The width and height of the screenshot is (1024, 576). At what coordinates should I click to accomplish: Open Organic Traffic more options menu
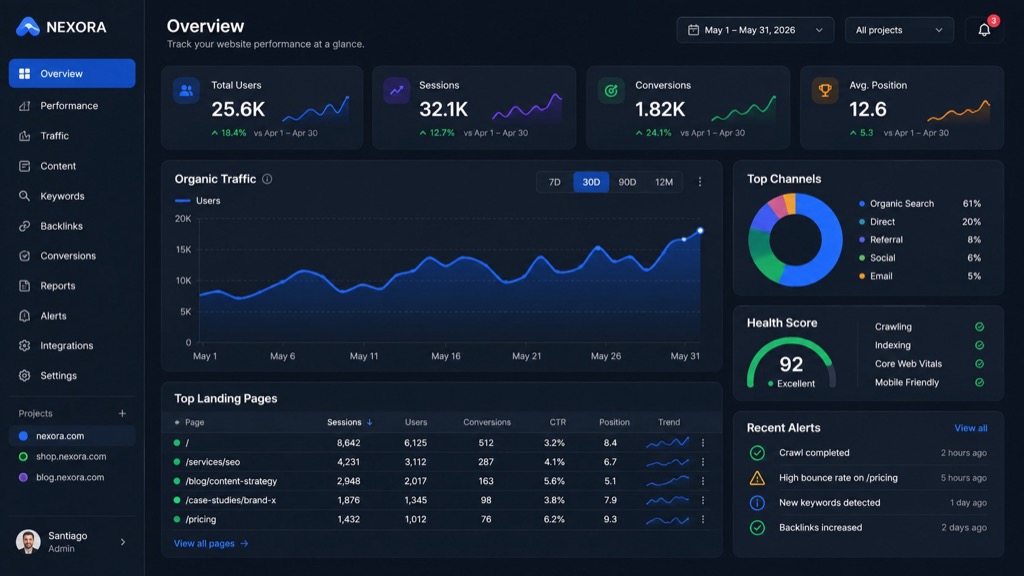point(699,182)
